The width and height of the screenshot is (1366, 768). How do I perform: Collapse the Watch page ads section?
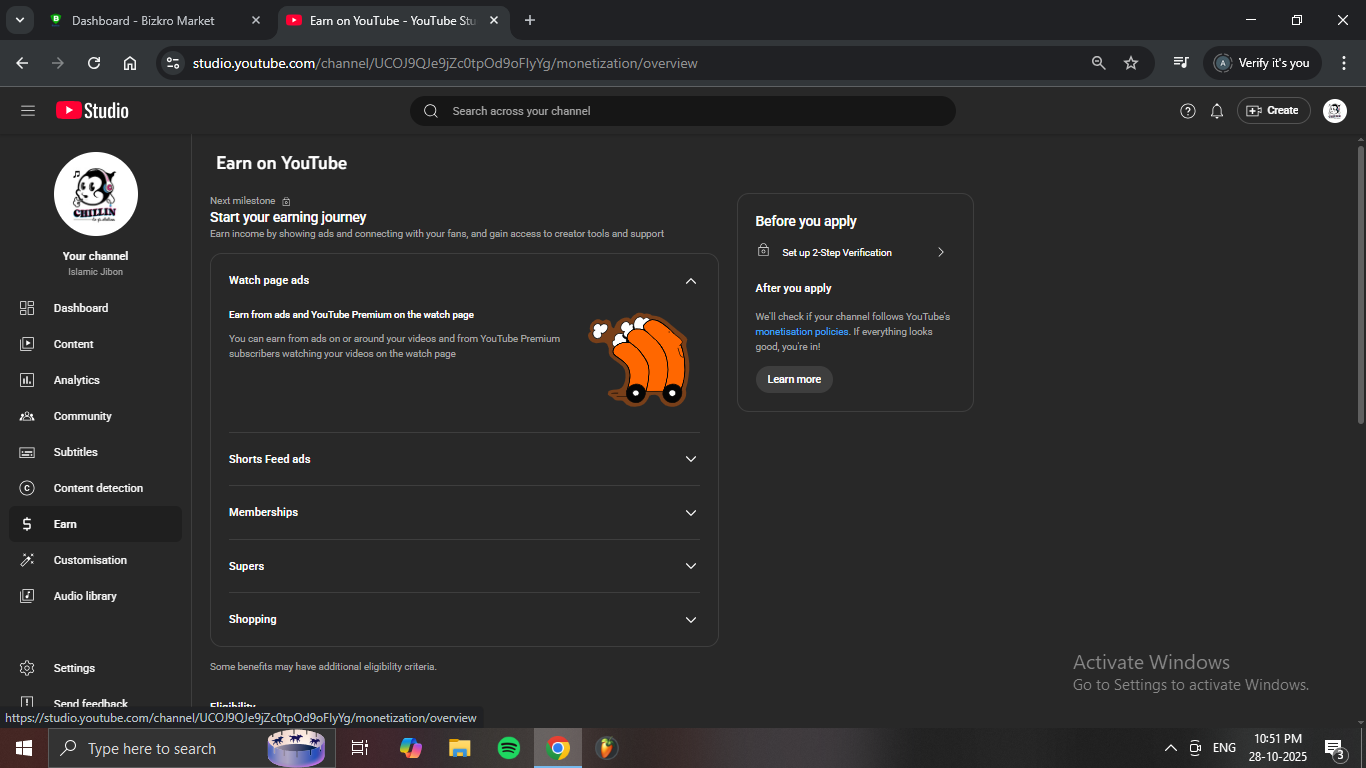(x=690, y=281)
